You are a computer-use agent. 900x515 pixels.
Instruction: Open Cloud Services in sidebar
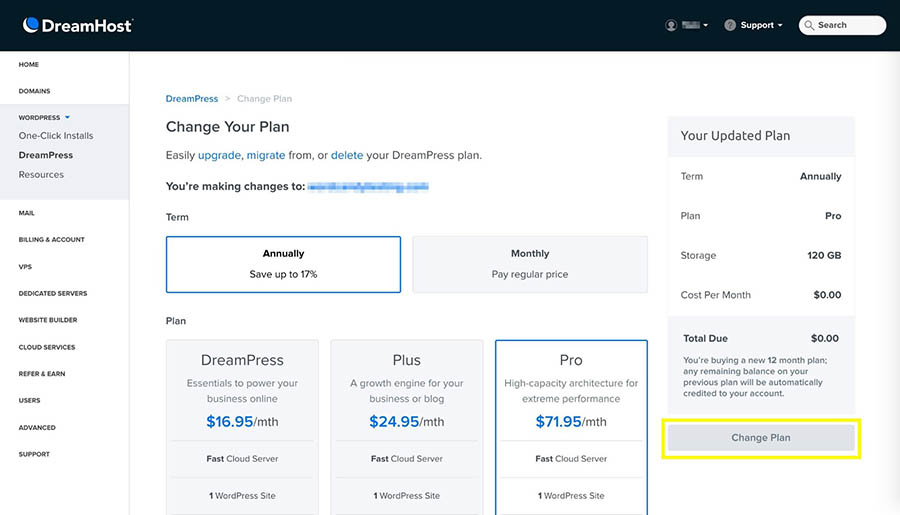[46, 347]
